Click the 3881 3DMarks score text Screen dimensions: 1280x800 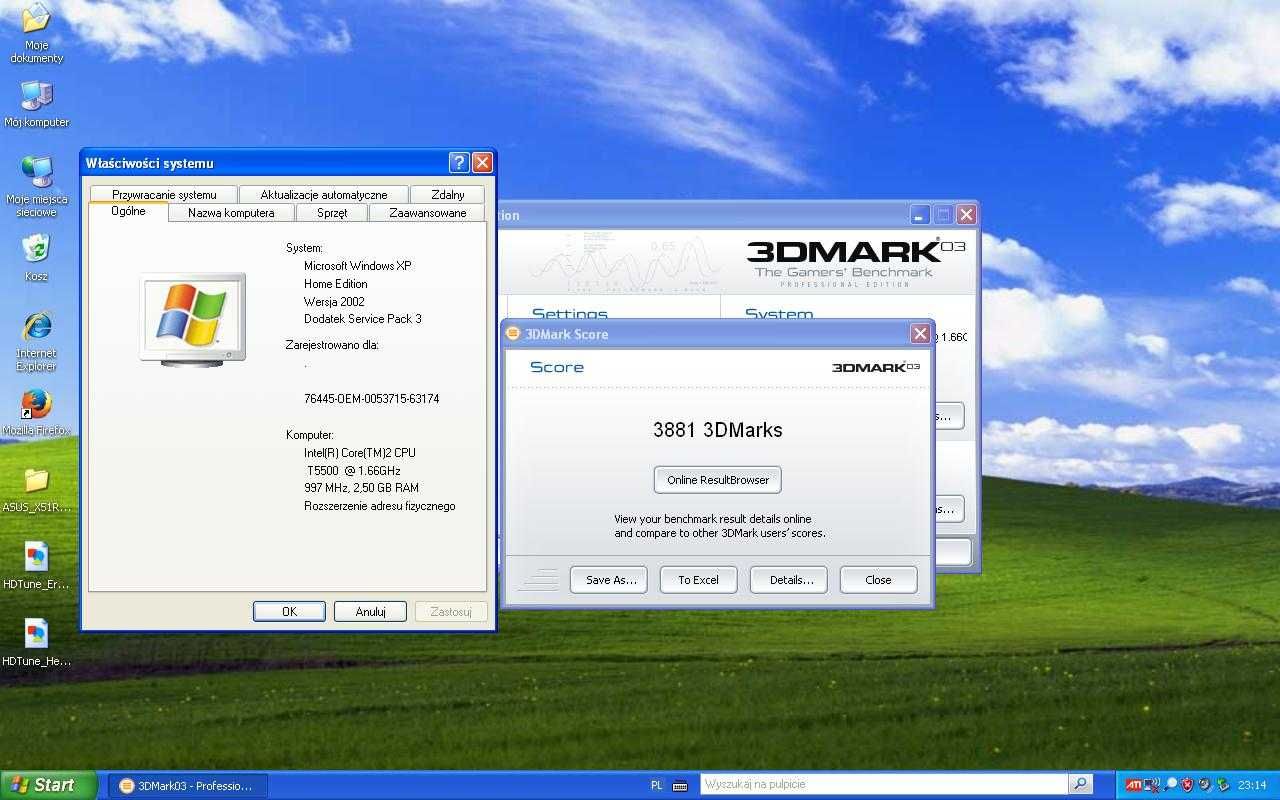pos(718,430)
